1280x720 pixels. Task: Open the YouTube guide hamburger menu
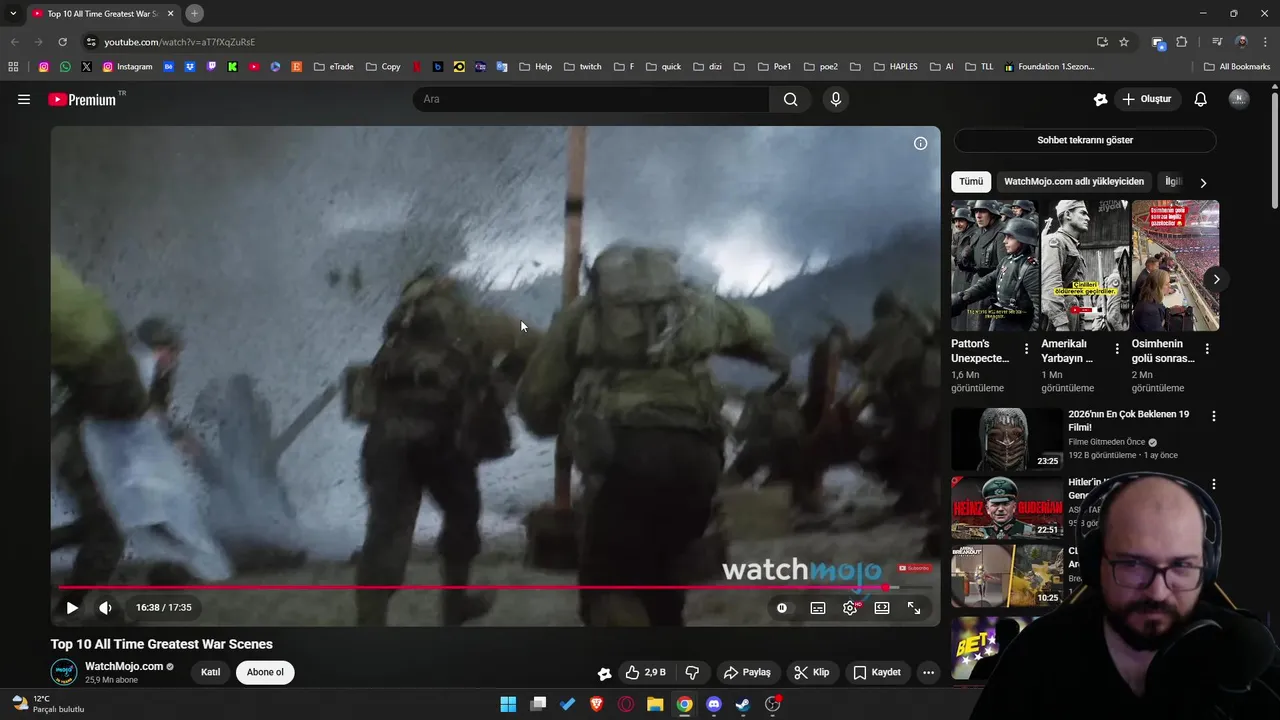[24, 99]
